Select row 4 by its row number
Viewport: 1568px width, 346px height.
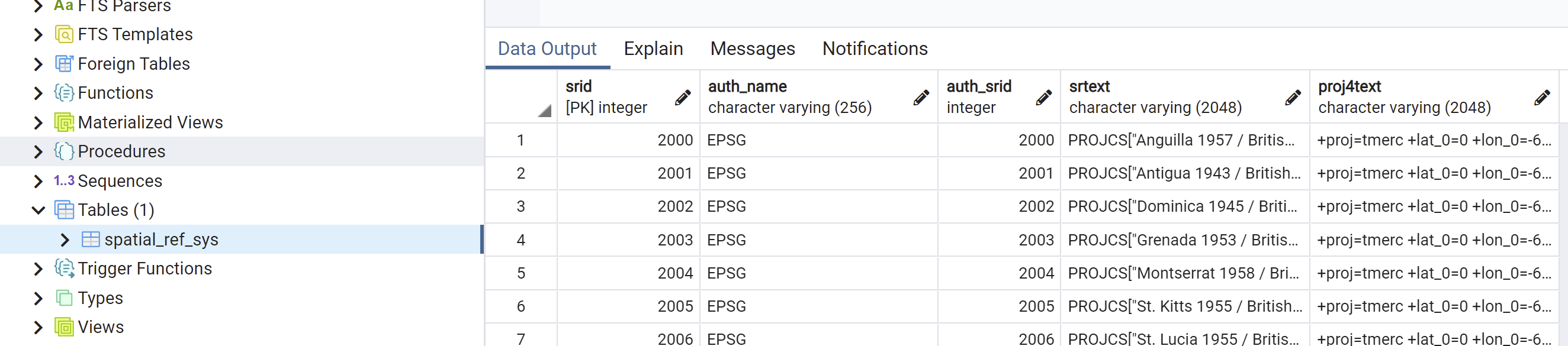521,240
